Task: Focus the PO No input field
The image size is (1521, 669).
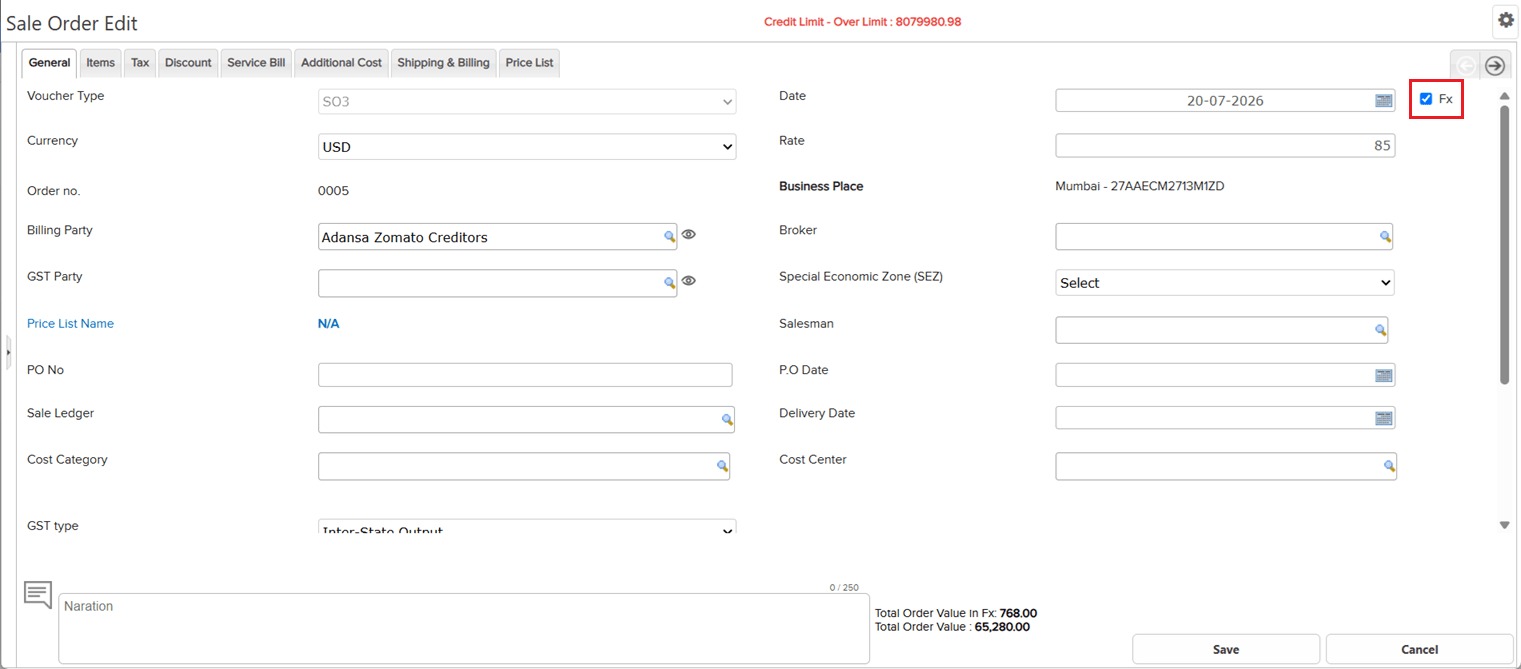Action: 525,375
